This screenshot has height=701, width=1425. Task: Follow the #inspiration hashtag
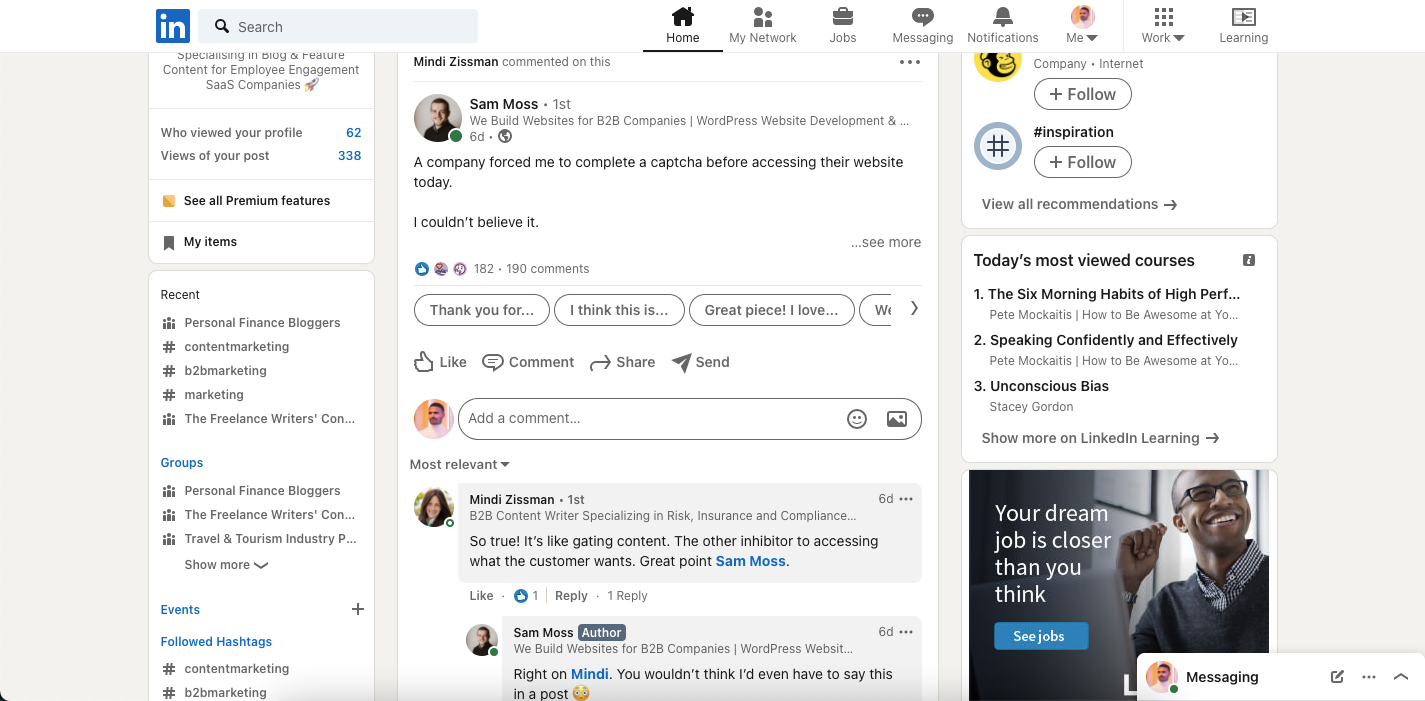click(1082, 161)
